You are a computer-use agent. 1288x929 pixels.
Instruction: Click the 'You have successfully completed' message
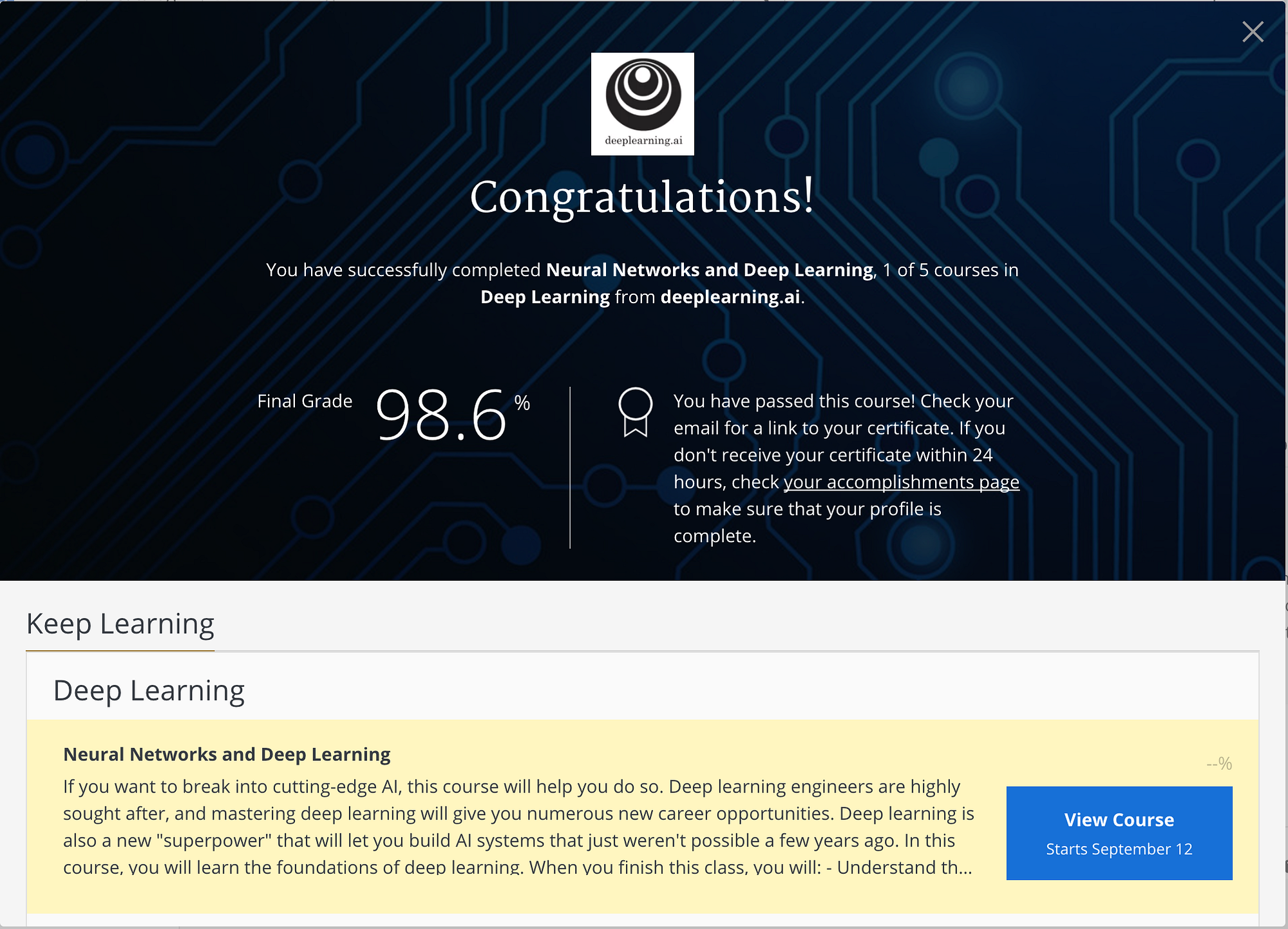(643, 283)
